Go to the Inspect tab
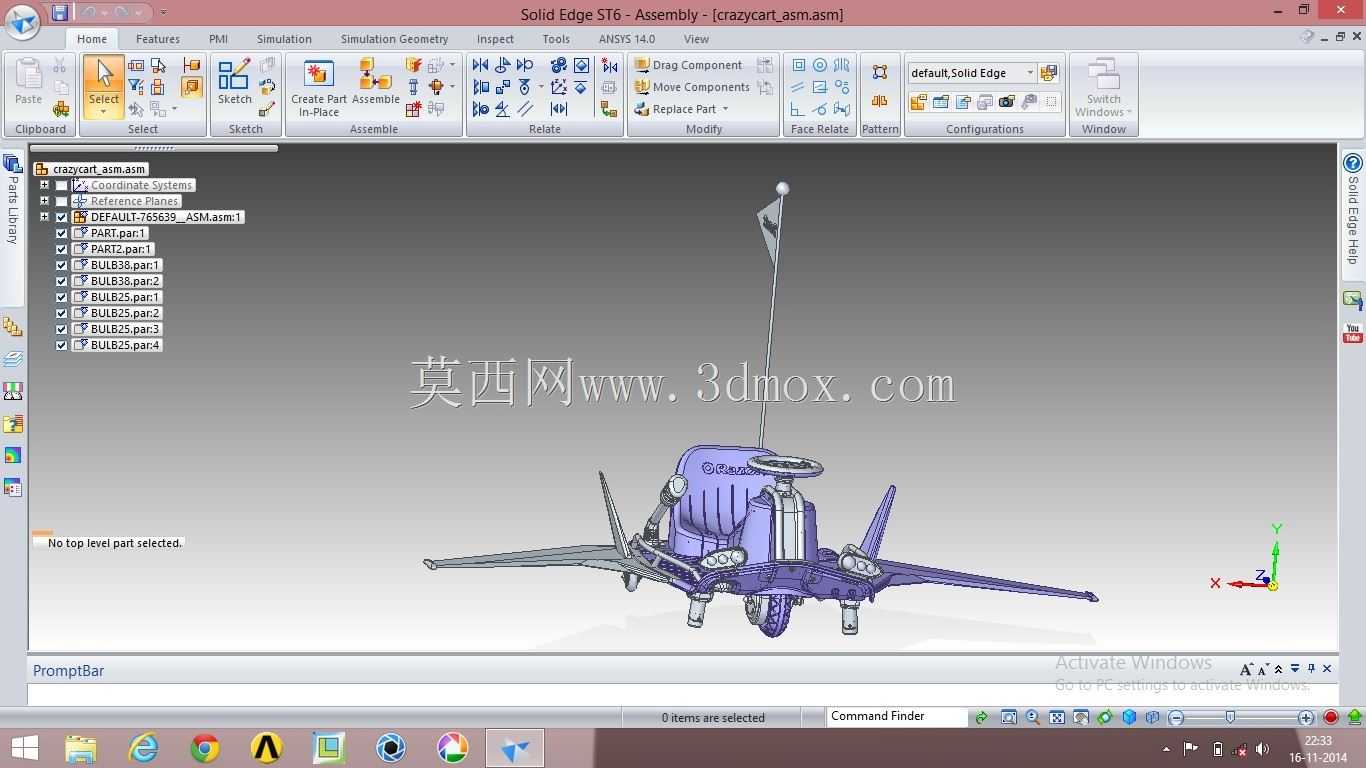Viewport: 1366px width, 768px height. click(495, 39)
